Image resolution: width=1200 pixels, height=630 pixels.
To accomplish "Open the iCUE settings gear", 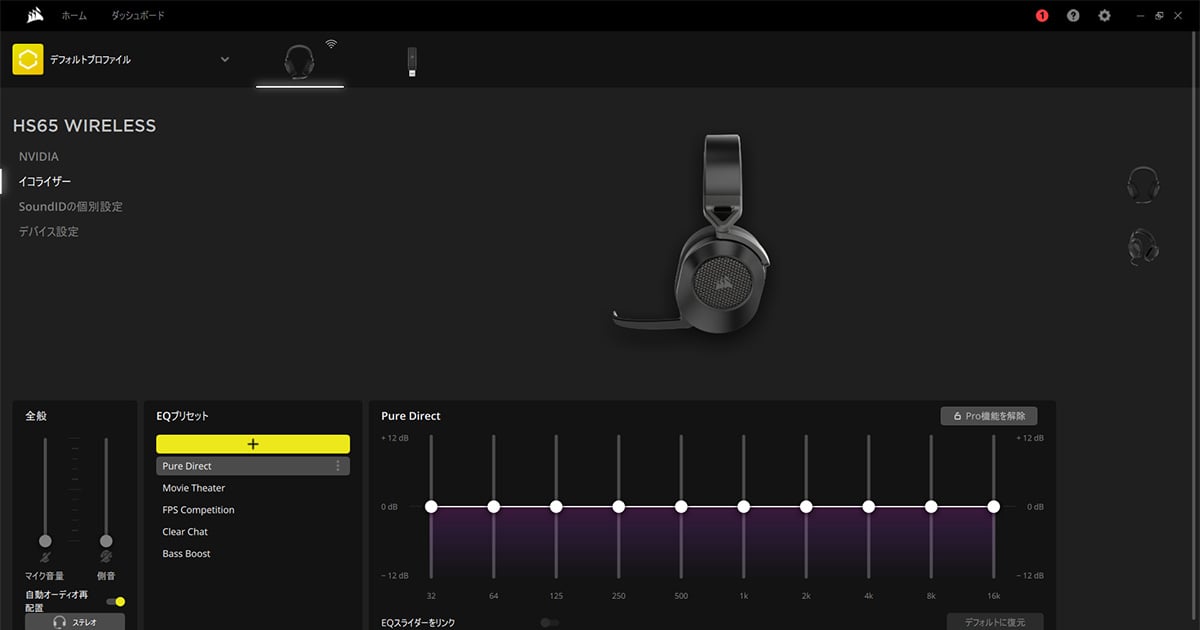I will 1104,16.
